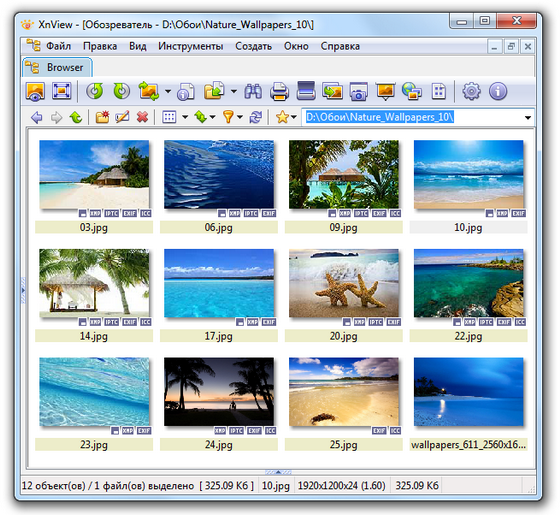Click the multi-image convert icon
The height and width of the screenshot is (515, 560).
pyautogui.click(x=332, y=91)
